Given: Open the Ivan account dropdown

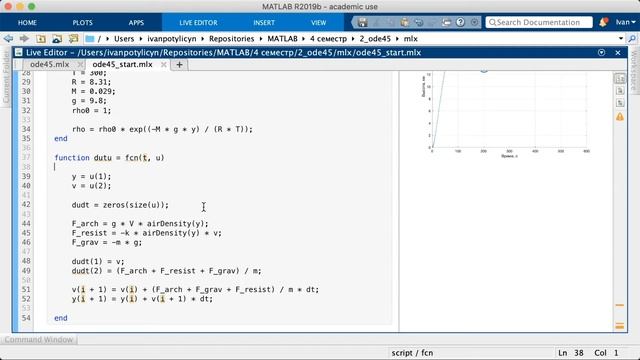Looking at the screenshot, I should coord(625,22).
